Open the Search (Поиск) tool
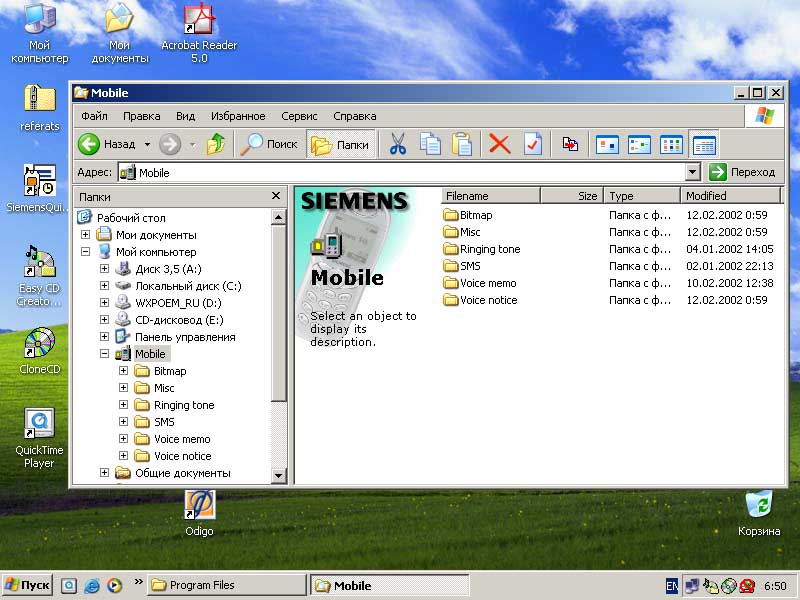Screen dimensions: 800x600 pyautogui.click(x=269, y=144)
